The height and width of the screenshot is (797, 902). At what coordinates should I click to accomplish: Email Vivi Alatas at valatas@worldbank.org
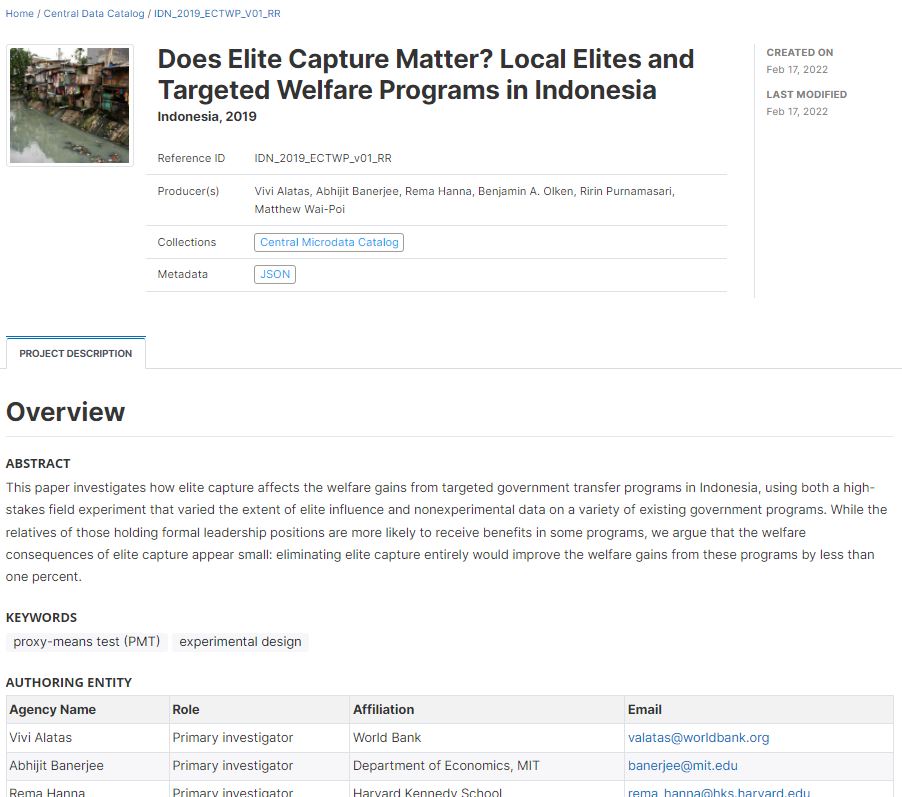(698, 738)
